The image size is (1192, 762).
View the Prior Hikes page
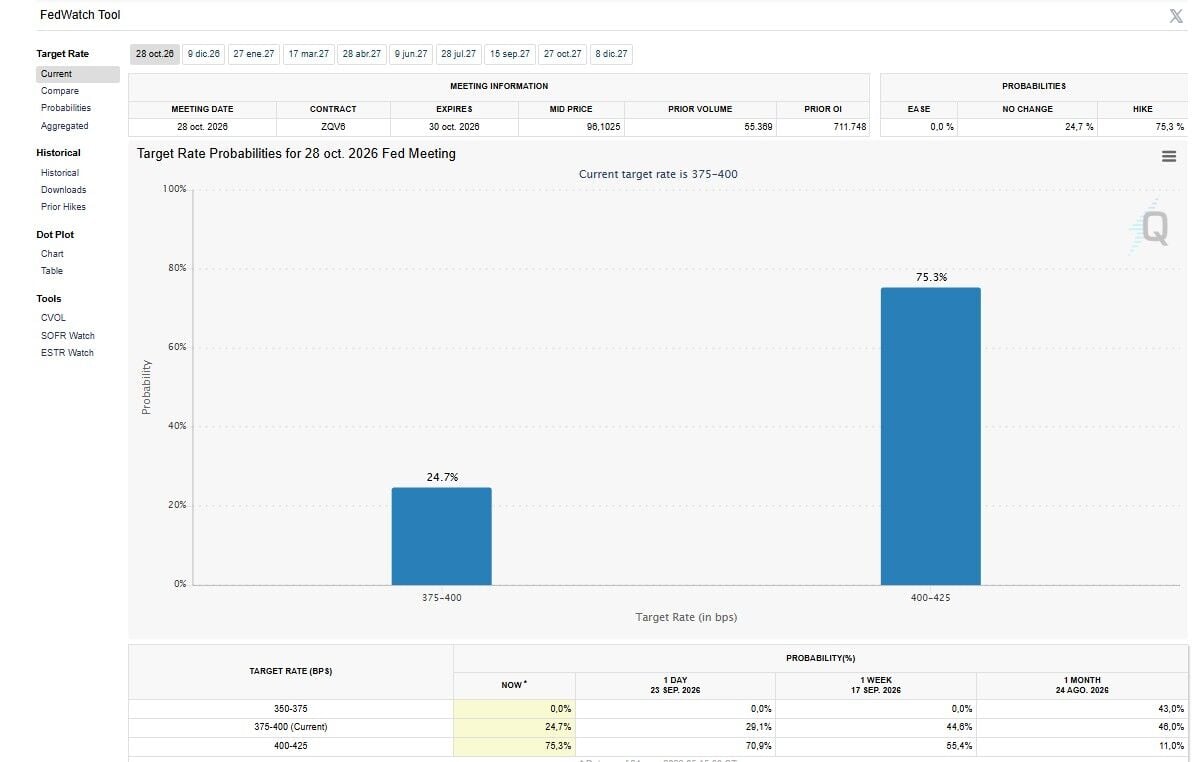(x=64, y=206)
